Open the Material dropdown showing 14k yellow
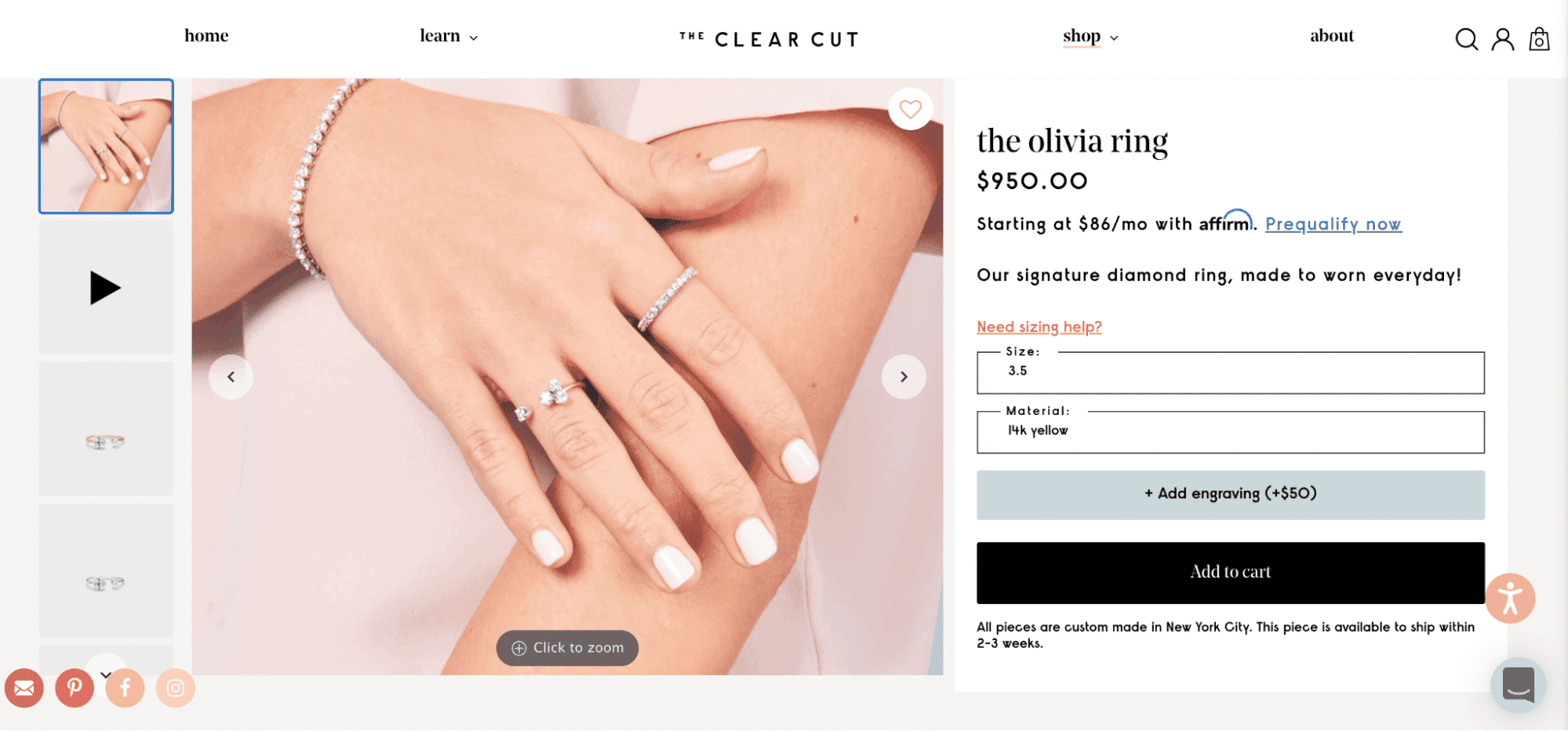 tap(1230, 432)
